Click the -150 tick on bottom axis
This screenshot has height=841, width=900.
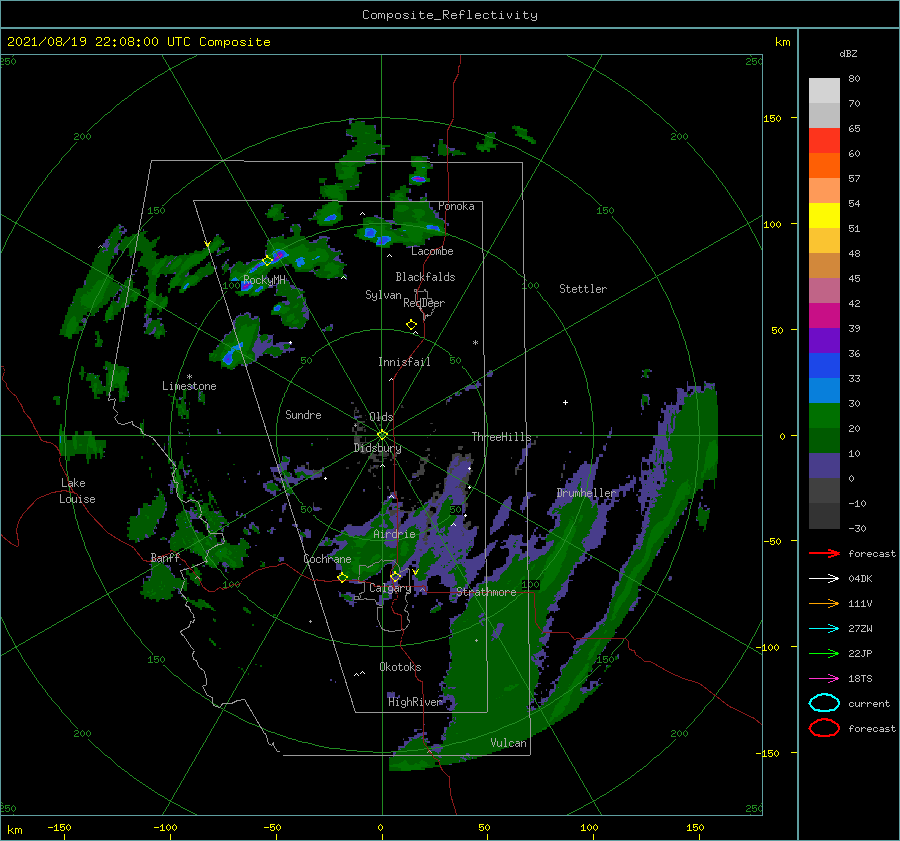tap(59, 827)
